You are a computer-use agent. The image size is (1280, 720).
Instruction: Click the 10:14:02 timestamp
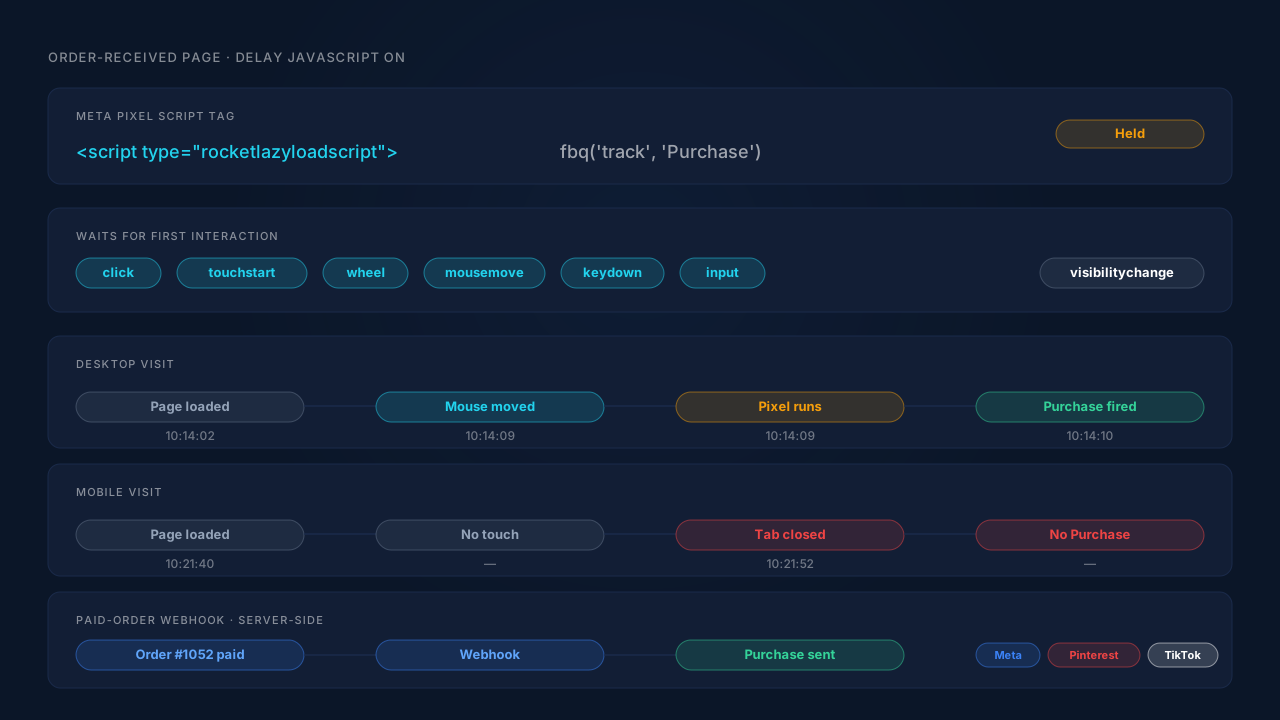(x=190, y=436)
